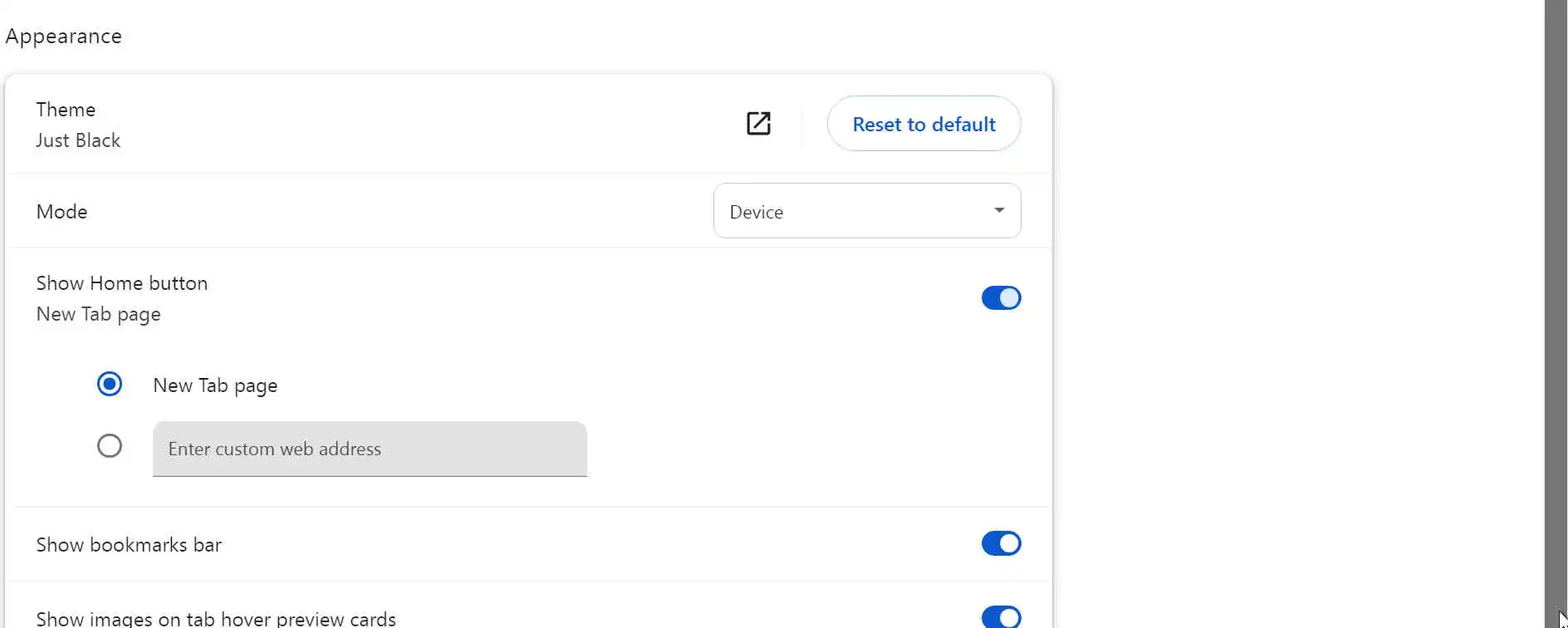Click the Just Black theme name
Image resolution: width=1568 pixels, height=628 pixels.
[x=78, y=140]
